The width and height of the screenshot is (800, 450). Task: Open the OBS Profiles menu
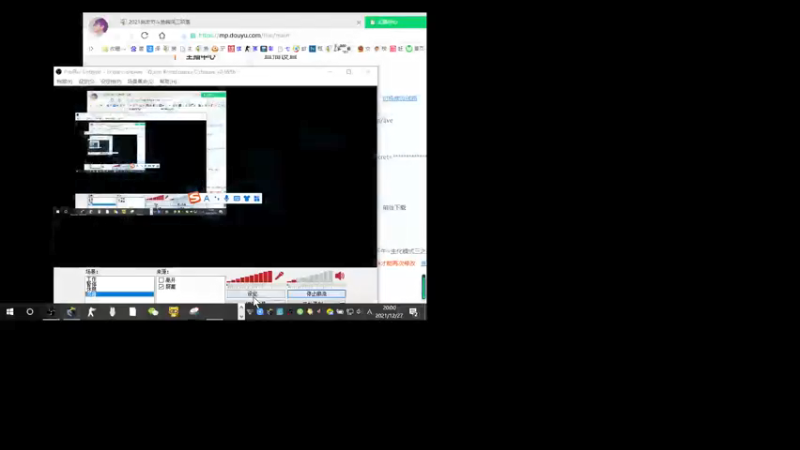(x=111, y=82)
